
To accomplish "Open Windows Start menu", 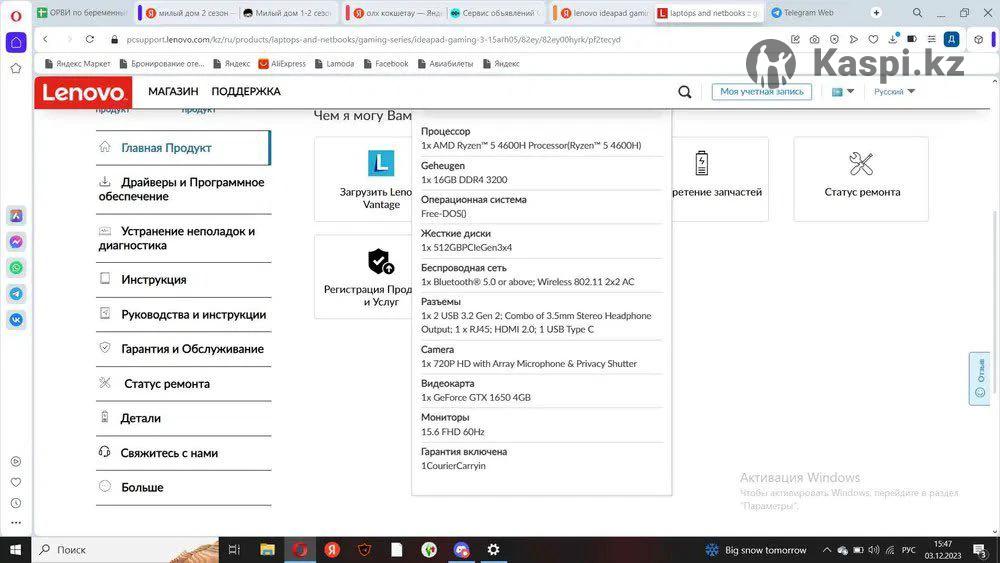I will point(15,550).
